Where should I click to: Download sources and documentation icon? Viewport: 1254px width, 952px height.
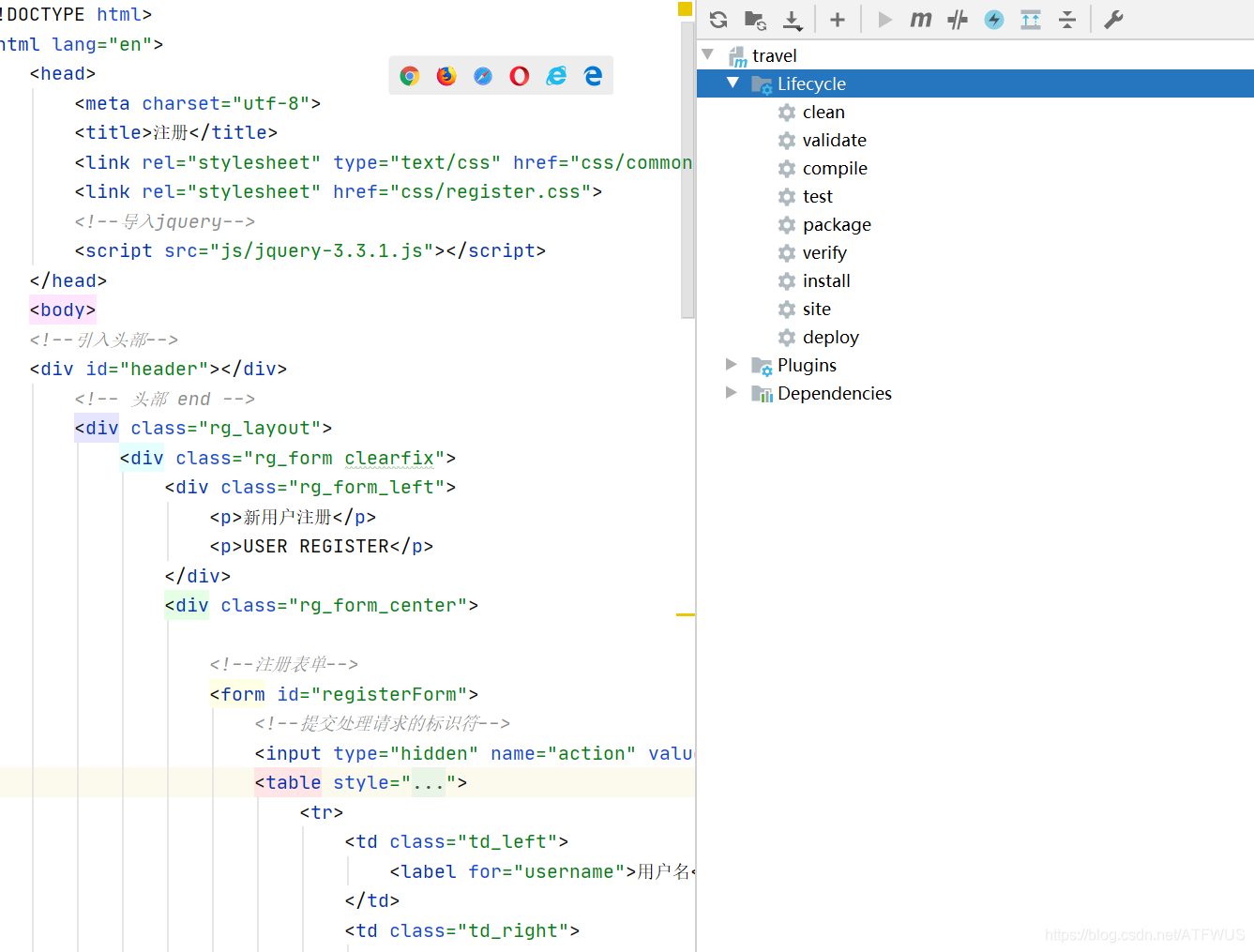[793, 20]
